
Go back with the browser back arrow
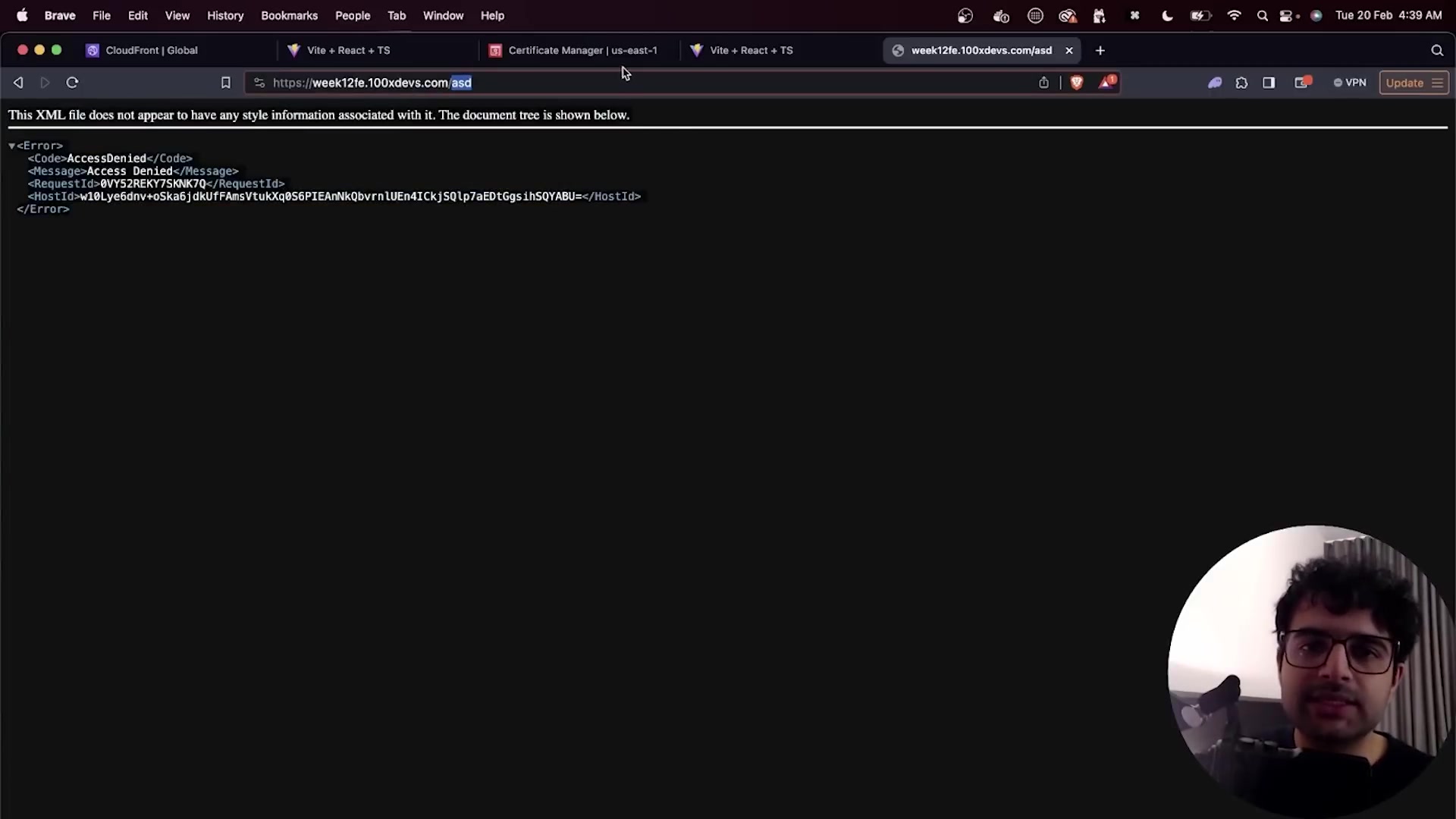point(18,83)
